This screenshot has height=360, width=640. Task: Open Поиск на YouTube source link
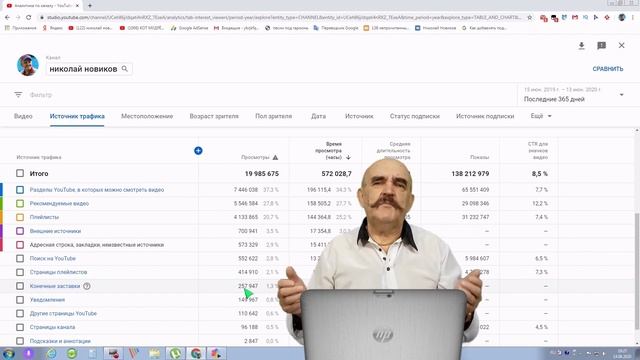coord(53,258)
